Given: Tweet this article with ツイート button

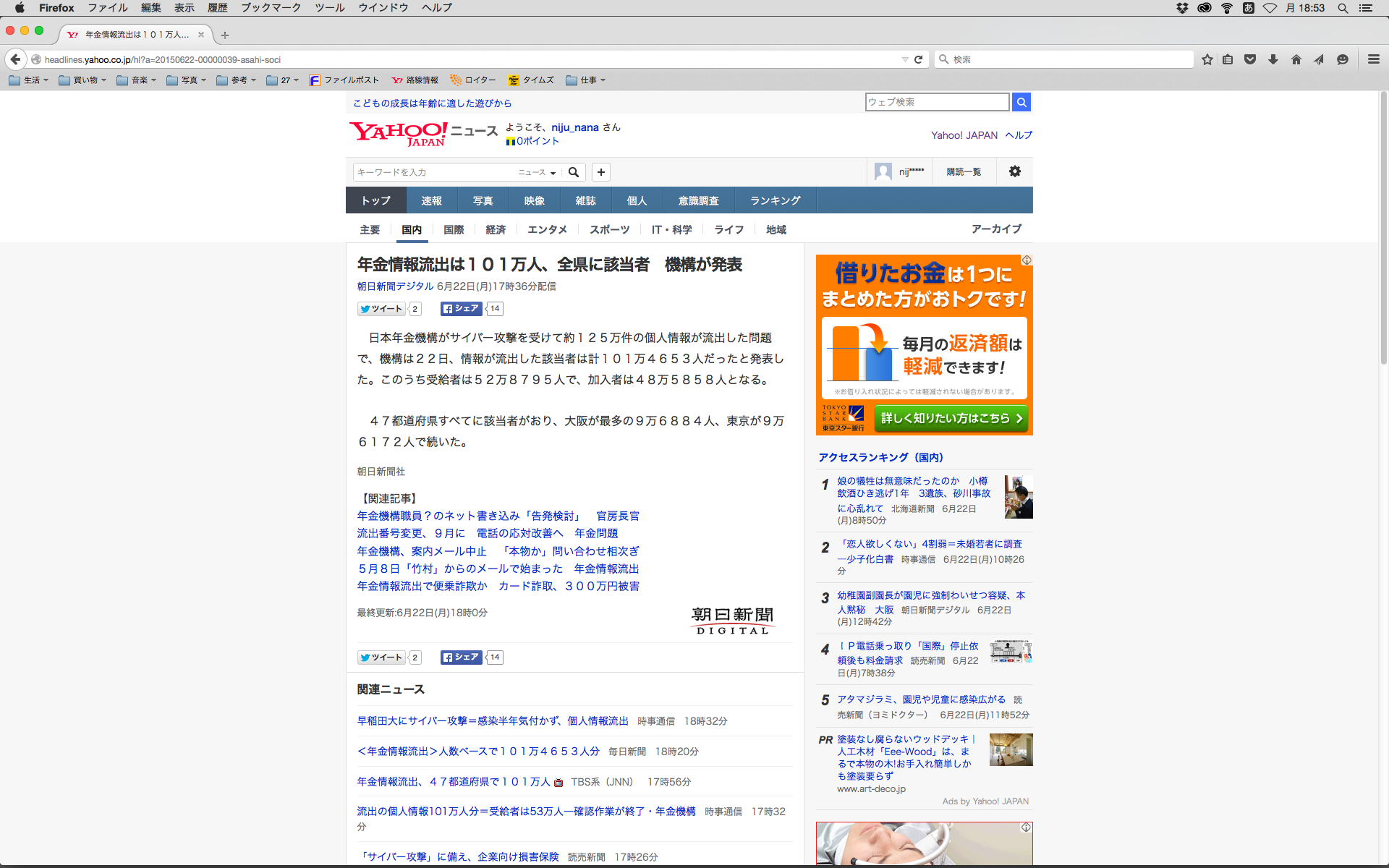Looking at the screenshot, I should coord(381,309).
